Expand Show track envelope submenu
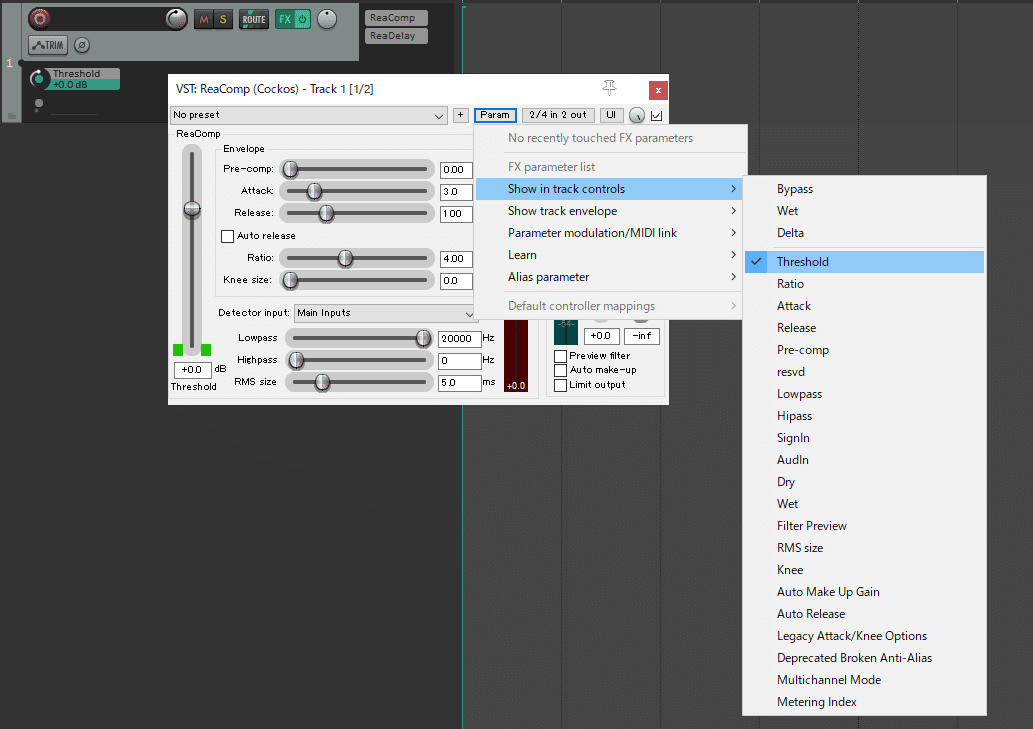The image size is (1033, 729). point(608,211)
